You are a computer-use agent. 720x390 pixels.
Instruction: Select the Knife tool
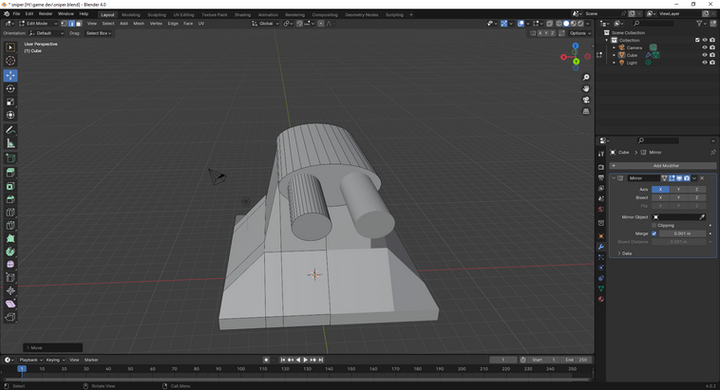coord(10,226)
